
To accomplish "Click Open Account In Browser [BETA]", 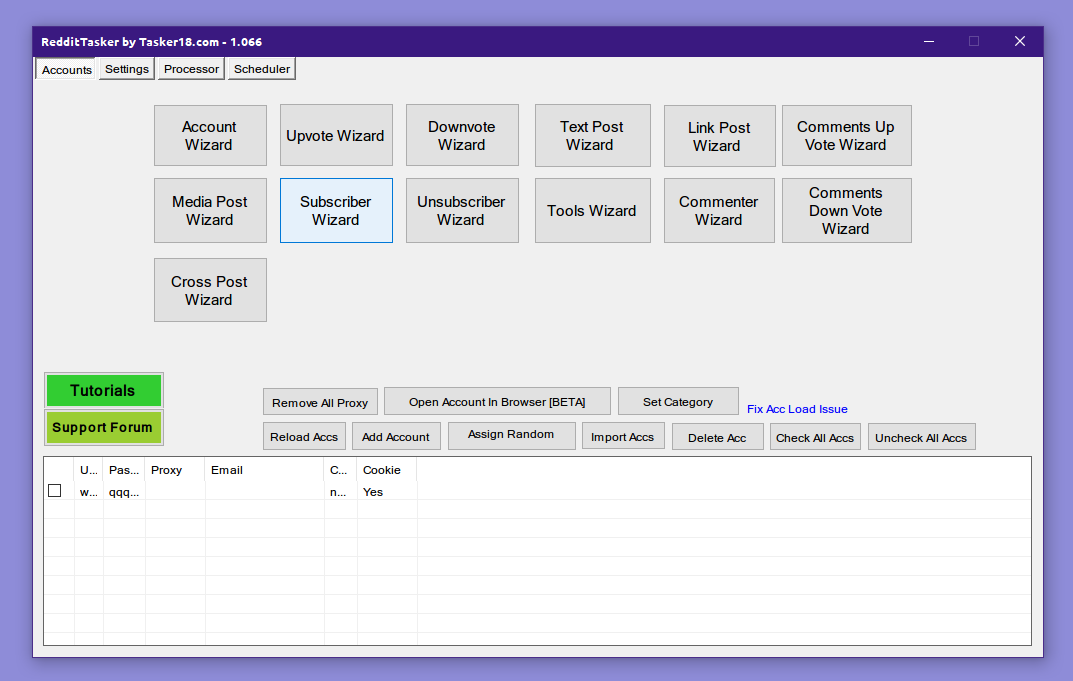I will pos(497,402).
